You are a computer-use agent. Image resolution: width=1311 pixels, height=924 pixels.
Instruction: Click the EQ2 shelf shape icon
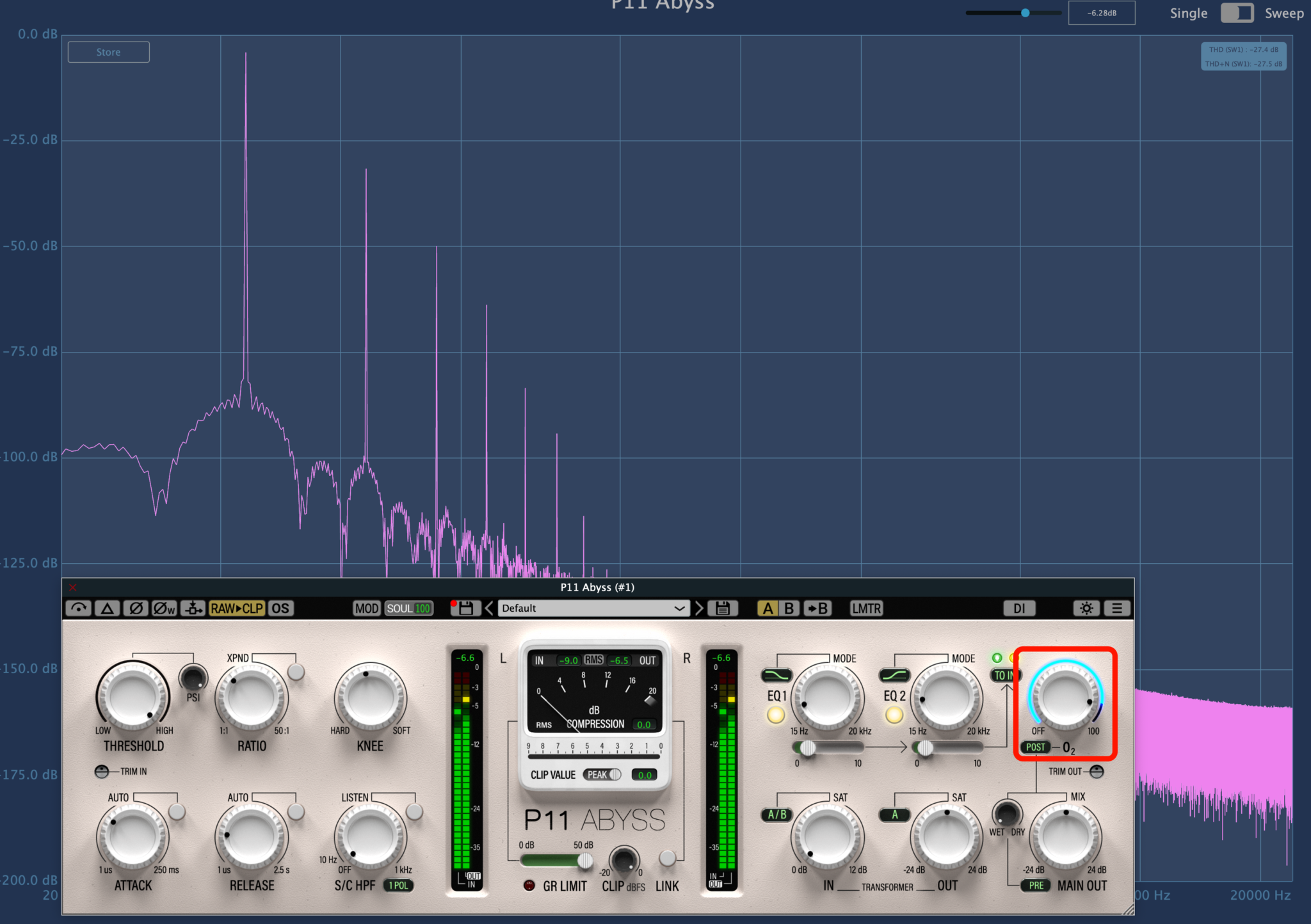coord(894,675)
